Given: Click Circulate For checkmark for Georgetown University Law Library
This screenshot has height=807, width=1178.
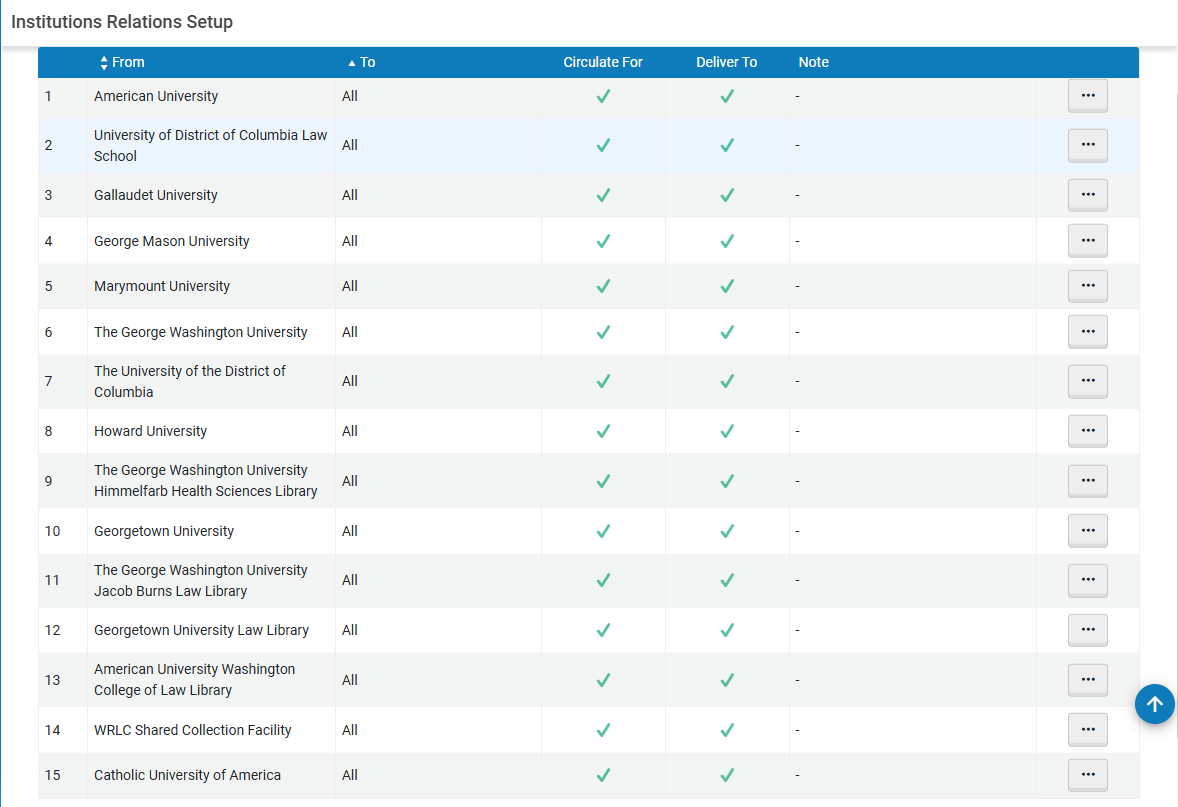Looking at the screenshot, I should click(603, 630).
